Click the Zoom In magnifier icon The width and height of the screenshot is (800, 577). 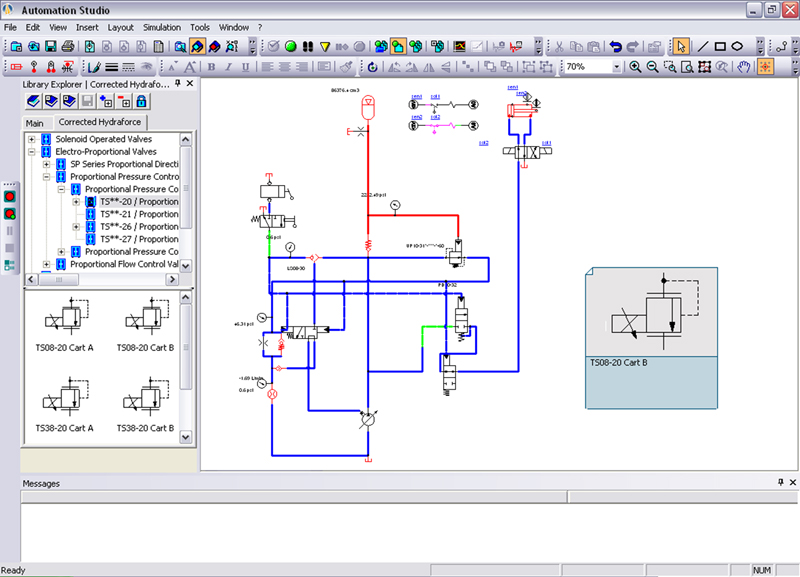(635, 64)
